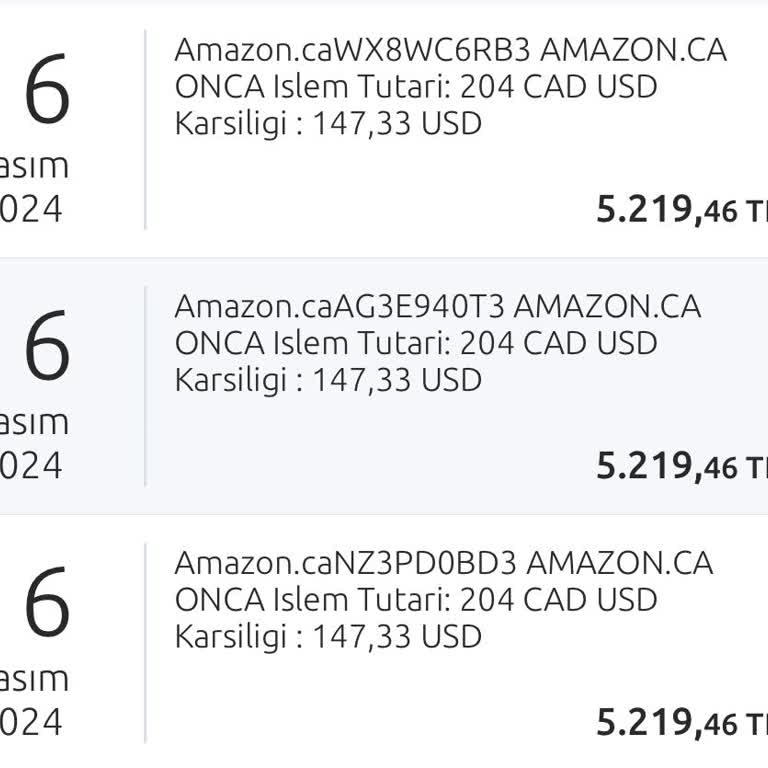The width and height of the screenshot is (768, 768).
Task: Click the month label beside WX8WC6RB3 transaction
Action: [34, 166]
